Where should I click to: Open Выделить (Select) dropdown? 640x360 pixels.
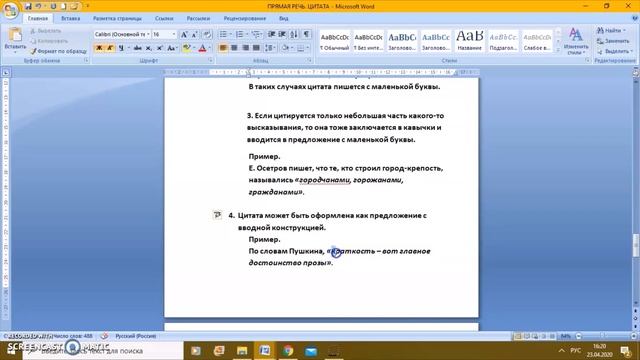pyautogui.click(x=615, y=51)
